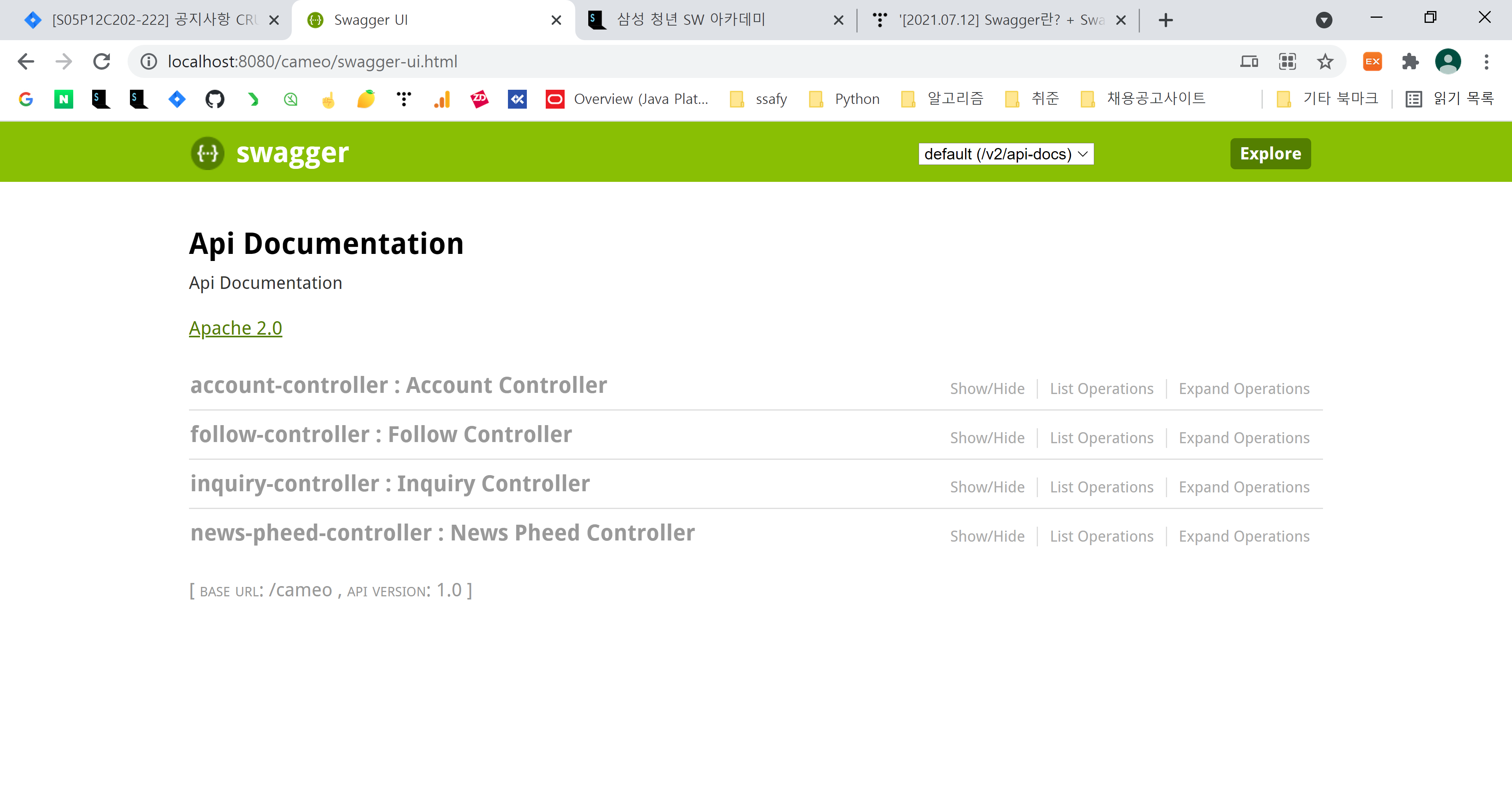Reload the Swagger UI page
Viewport: 1512px width, 803px height.
(102, 62)
